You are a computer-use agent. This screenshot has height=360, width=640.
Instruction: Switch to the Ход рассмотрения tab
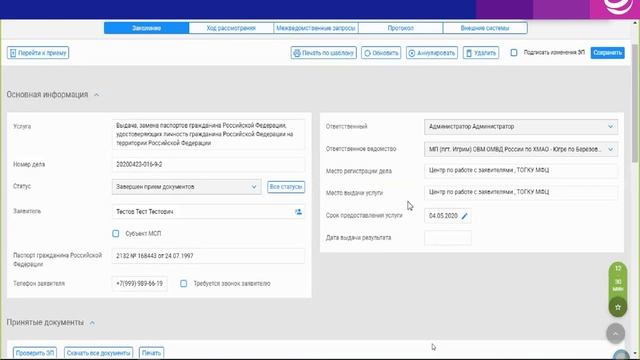(x=231, y=28)
